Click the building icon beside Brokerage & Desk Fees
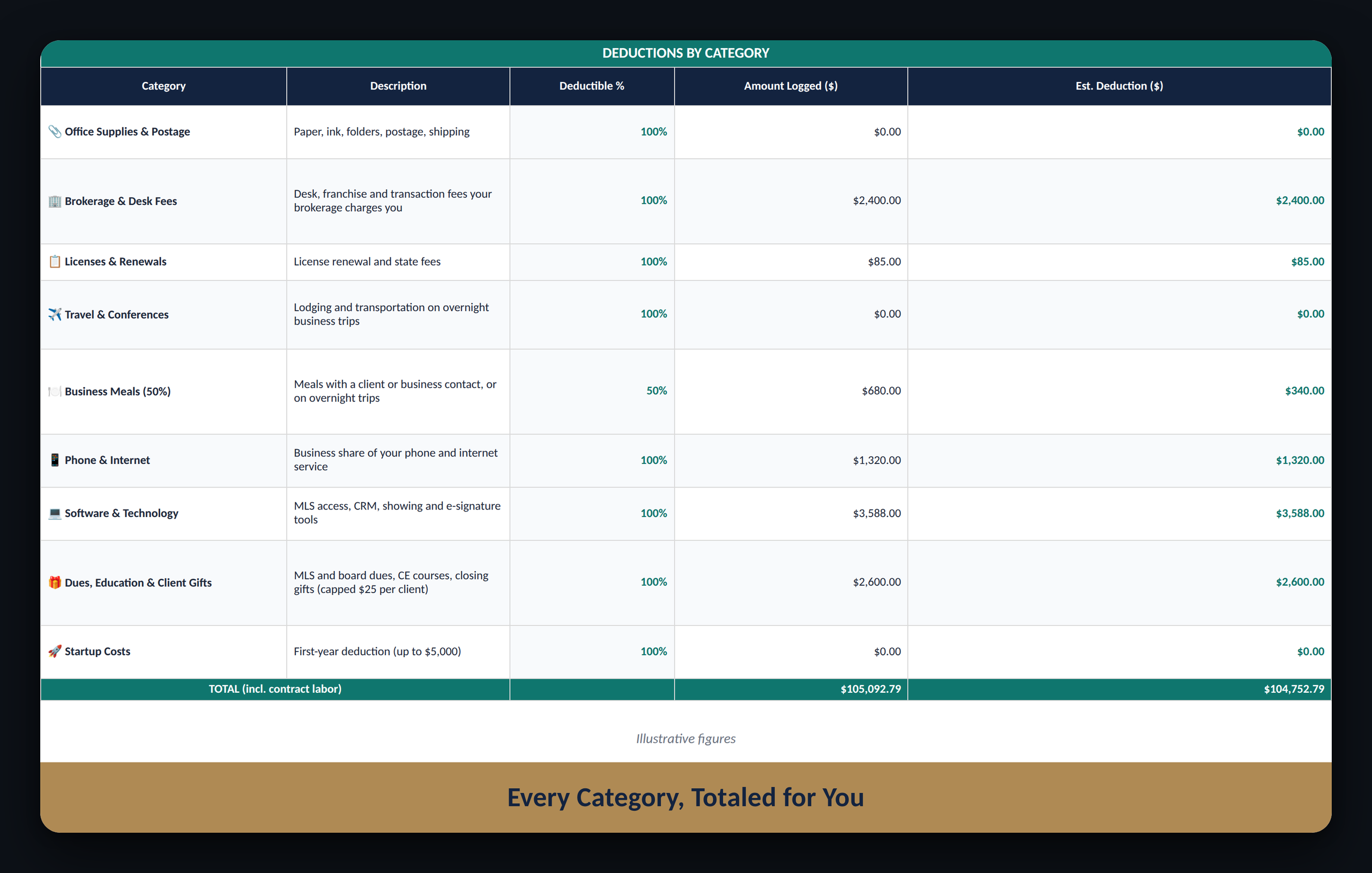 55,201
